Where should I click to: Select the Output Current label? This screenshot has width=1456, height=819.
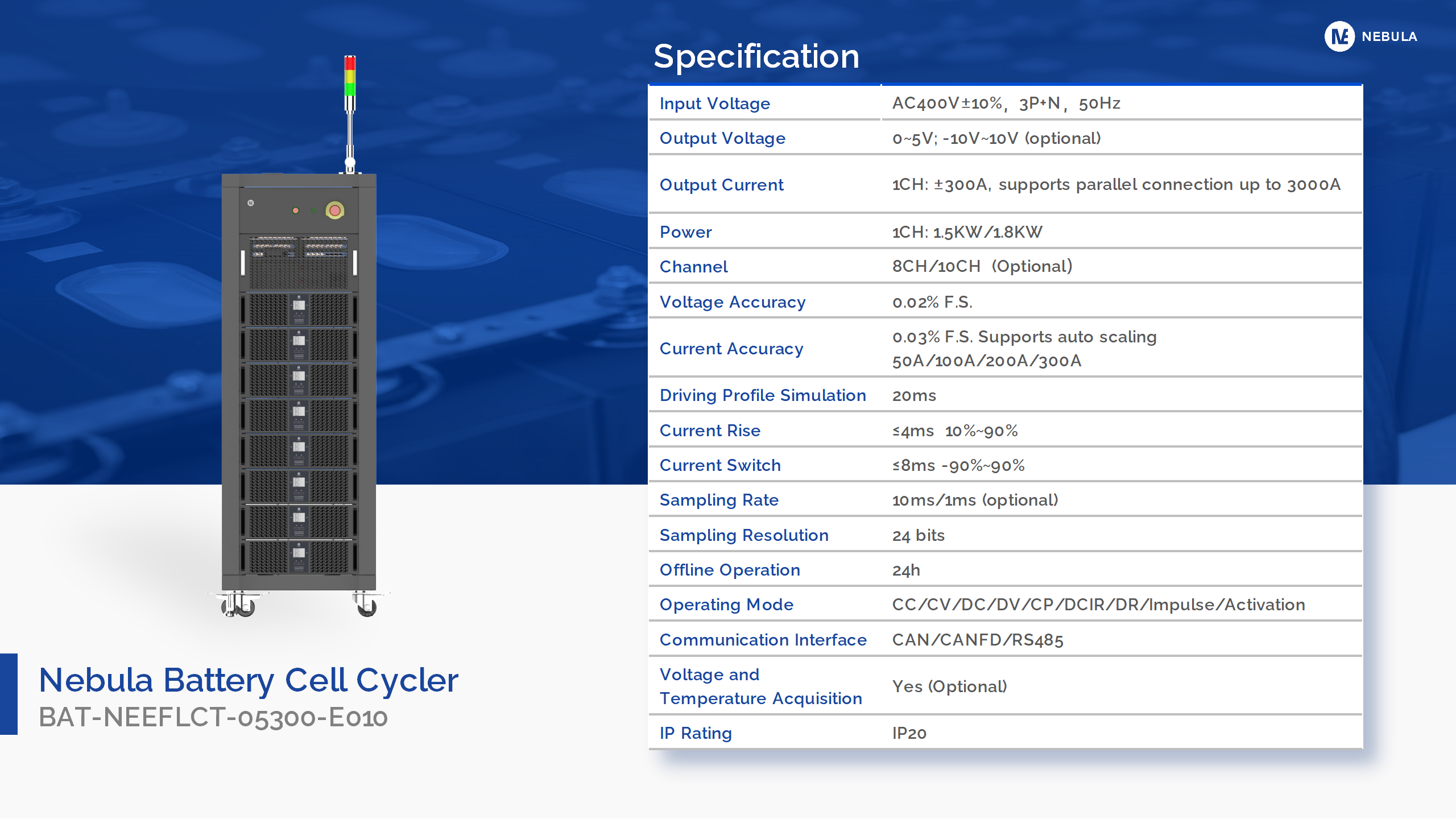click(721, 185)
